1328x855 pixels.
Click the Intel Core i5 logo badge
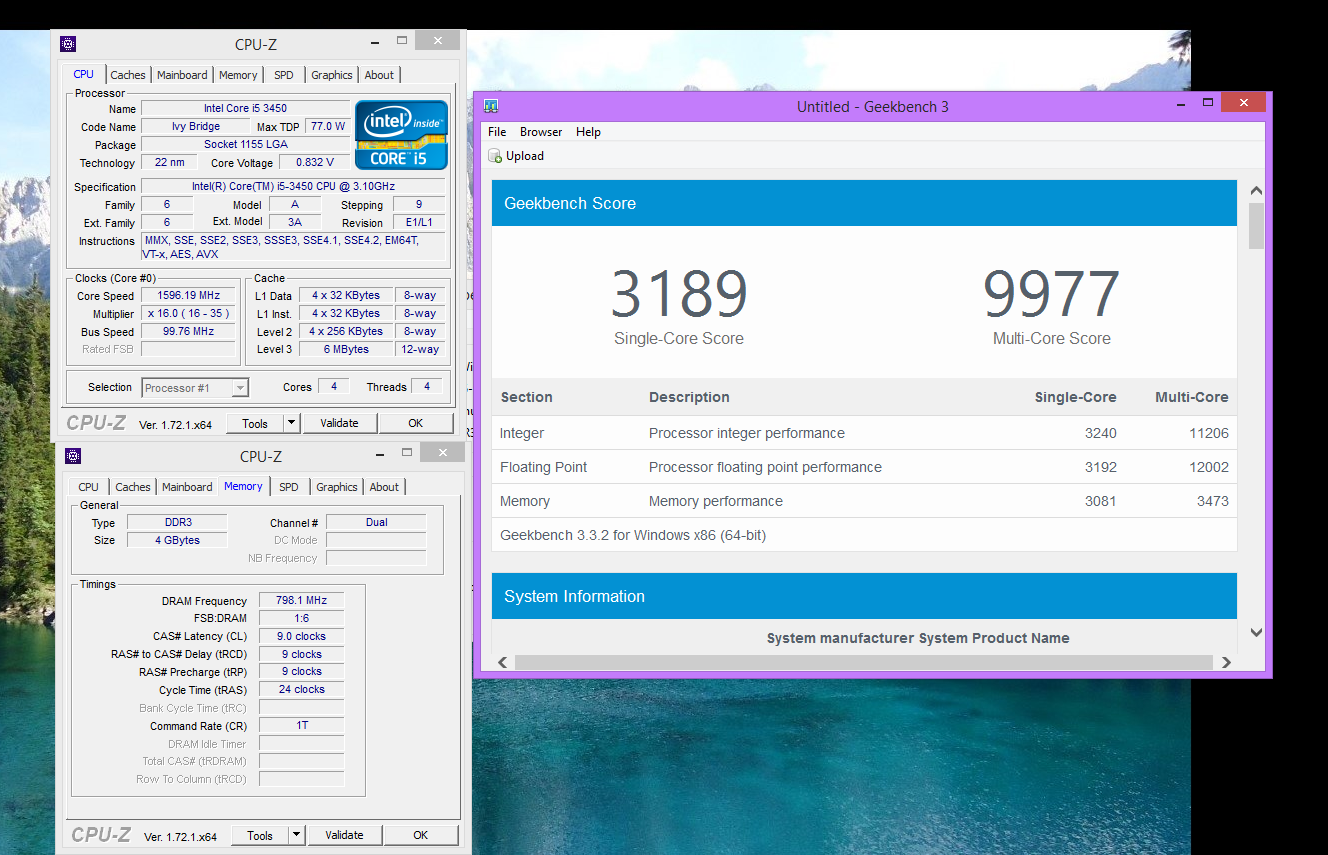(x=401, y=135)
